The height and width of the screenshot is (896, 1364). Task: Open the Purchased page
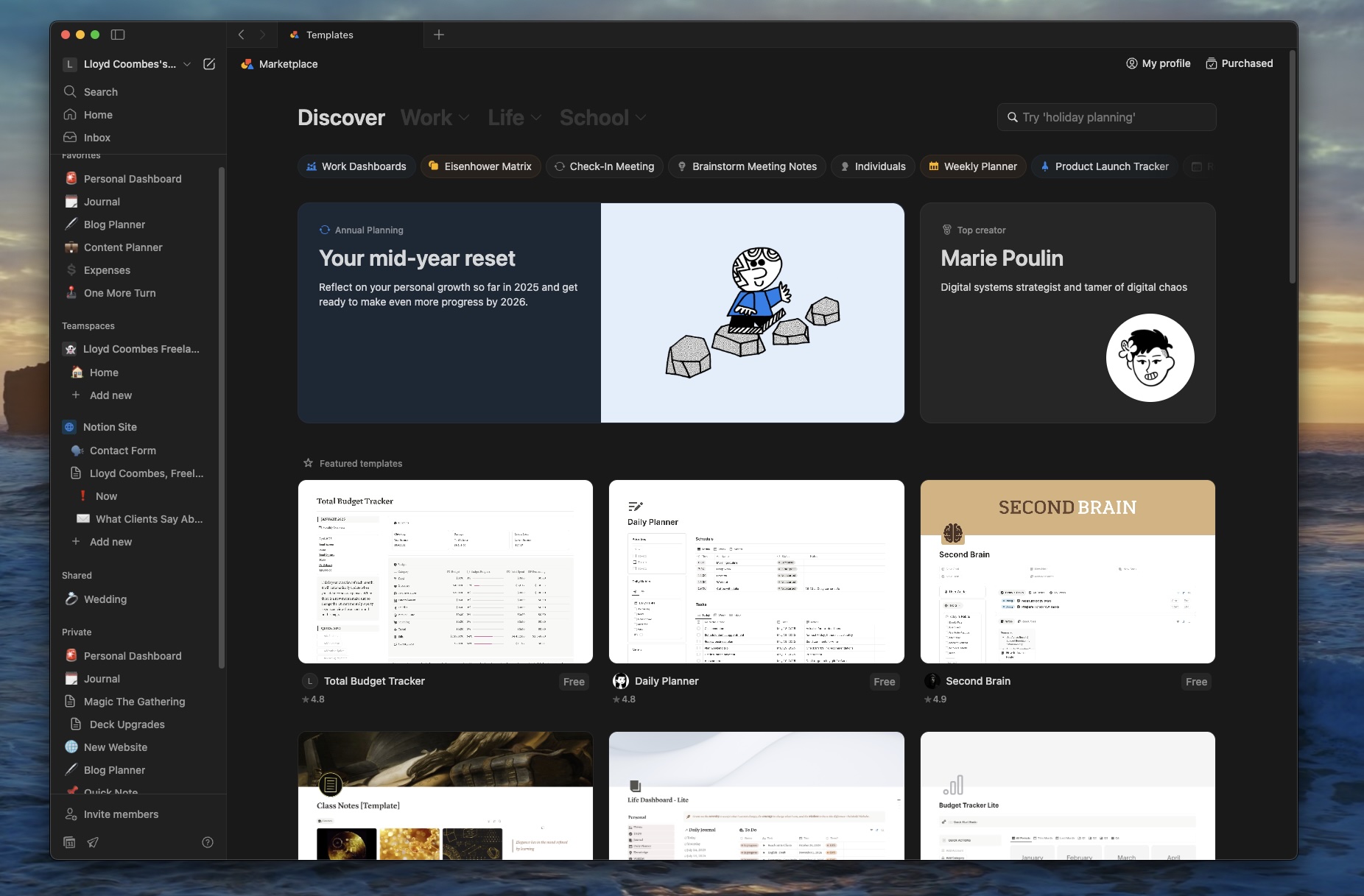tap(1239, 63)
